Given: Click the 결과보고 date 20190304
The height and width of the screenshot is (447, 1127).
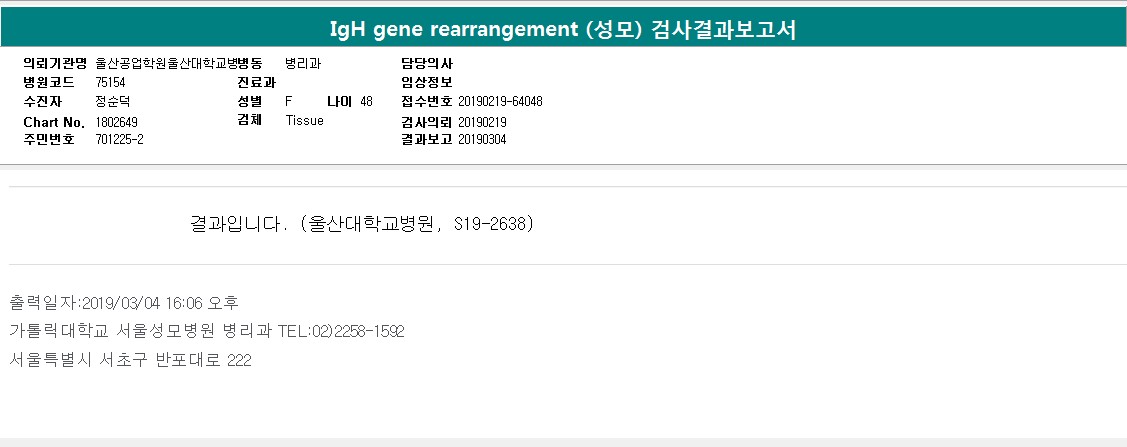Looking at the screenshot, I should 482,139.
